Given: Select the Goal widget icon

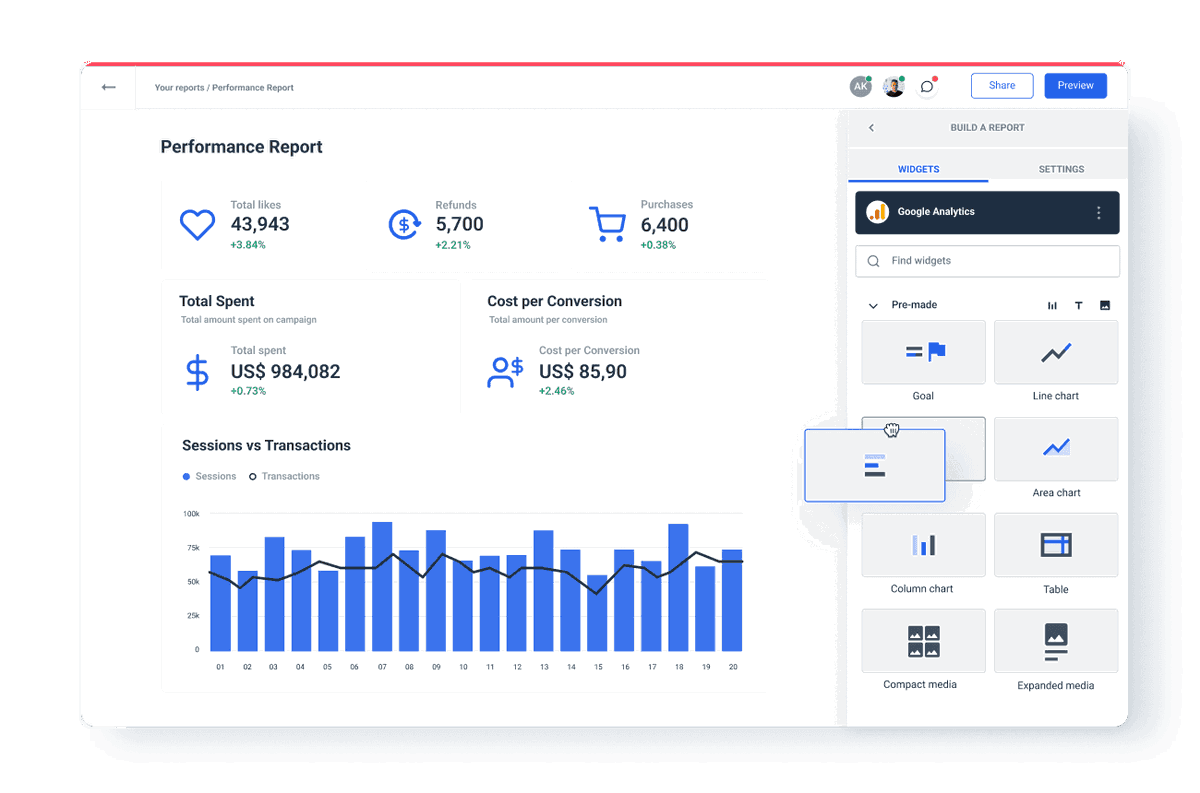Looking at the screenshot, I should tap(923, 352).
